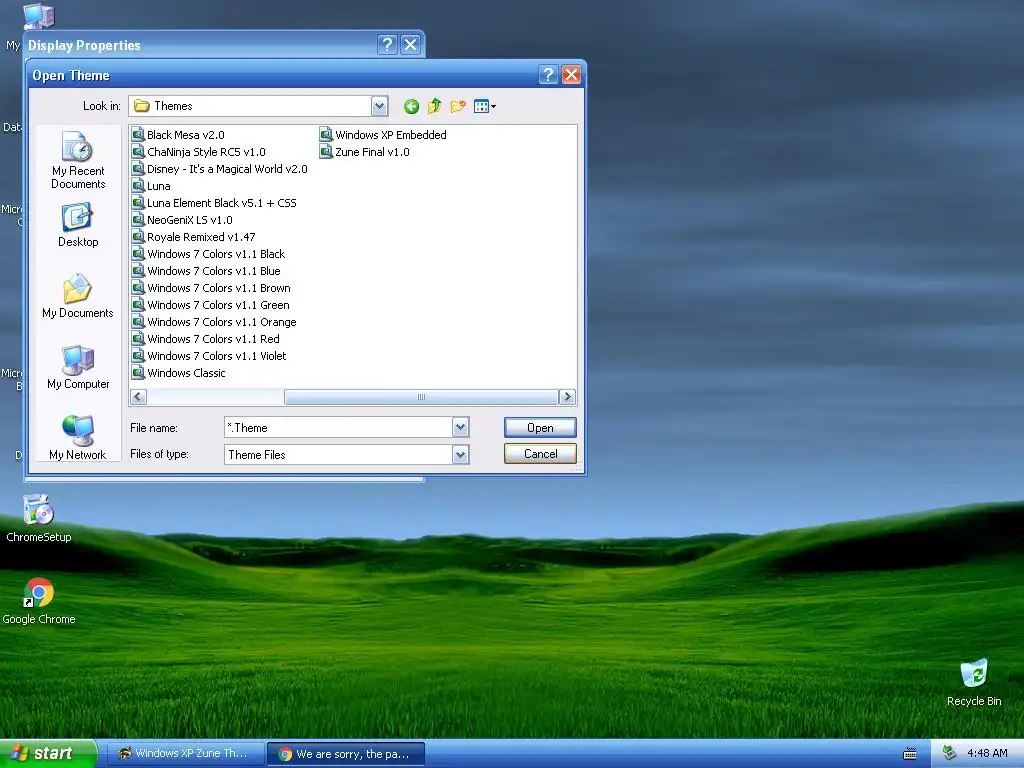
Task: Open the Start menu
Action: [47, 753]
